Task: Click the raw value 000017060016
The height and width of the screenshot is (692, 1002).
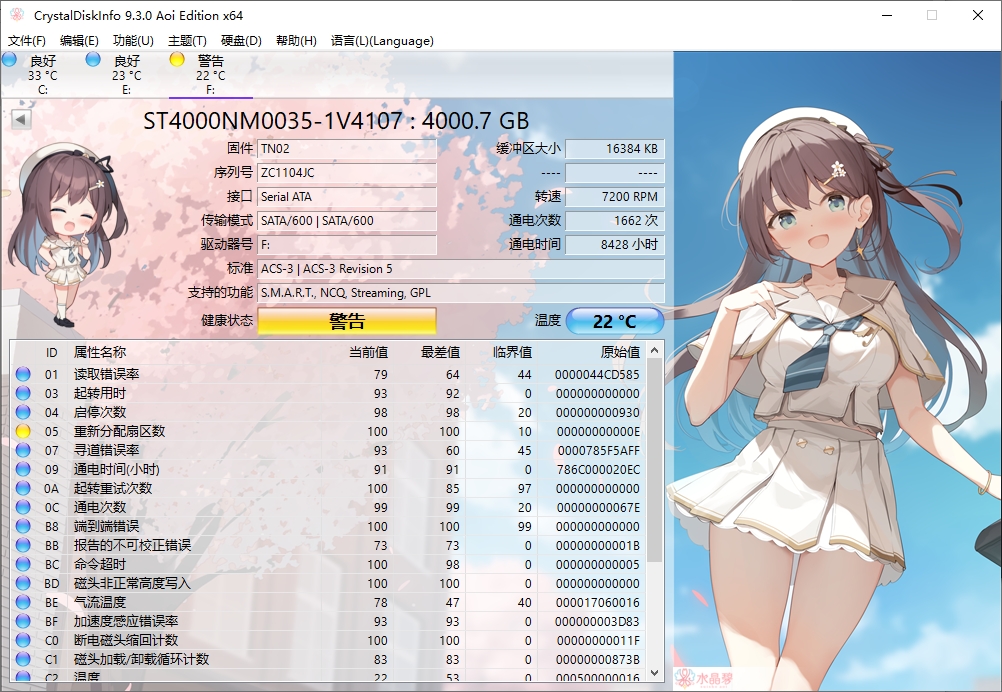Action: tap(597, 603)
